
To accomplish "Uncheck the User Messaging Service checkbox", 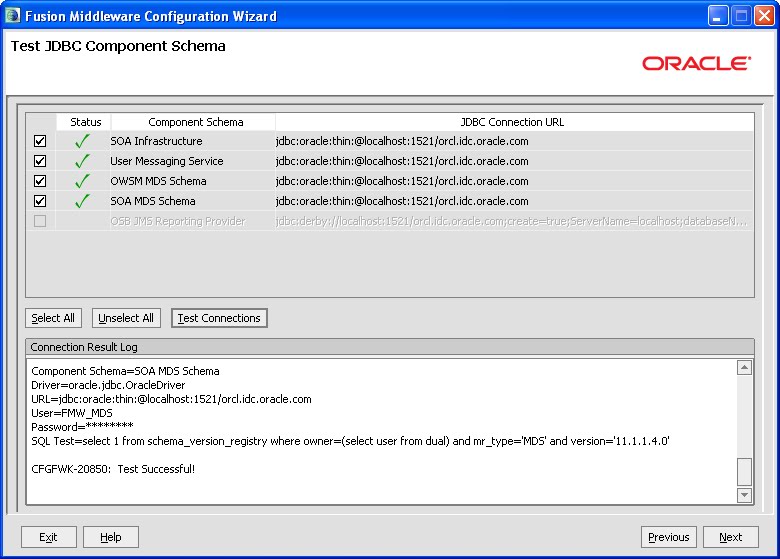I will 40,161.
